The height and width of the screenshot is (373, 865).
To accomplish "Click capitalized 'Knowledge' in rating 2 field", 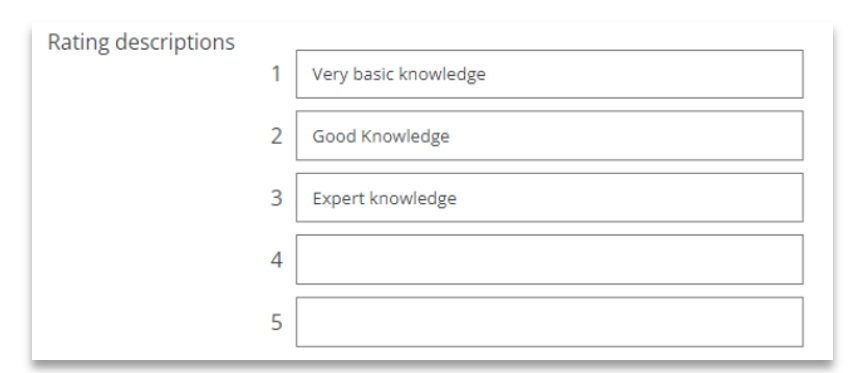I will pos(405,136).
